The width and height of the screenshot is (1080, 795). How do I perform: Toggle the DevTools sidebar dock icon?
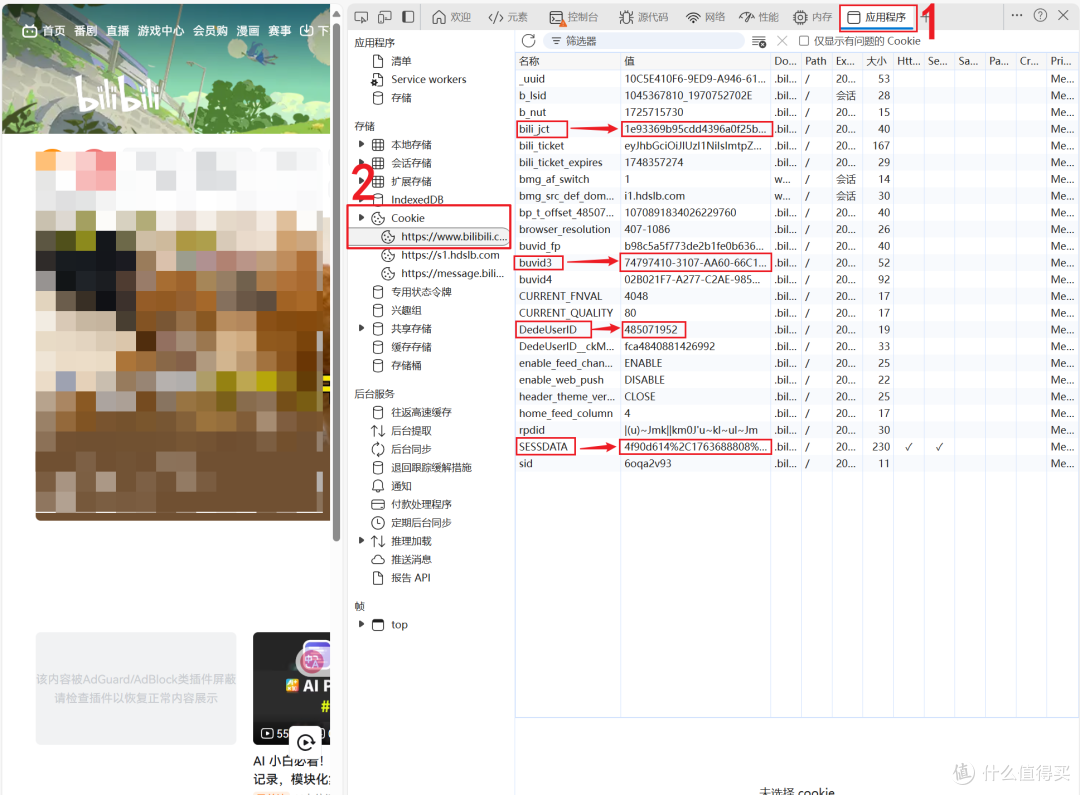click(x=408, y=17)
